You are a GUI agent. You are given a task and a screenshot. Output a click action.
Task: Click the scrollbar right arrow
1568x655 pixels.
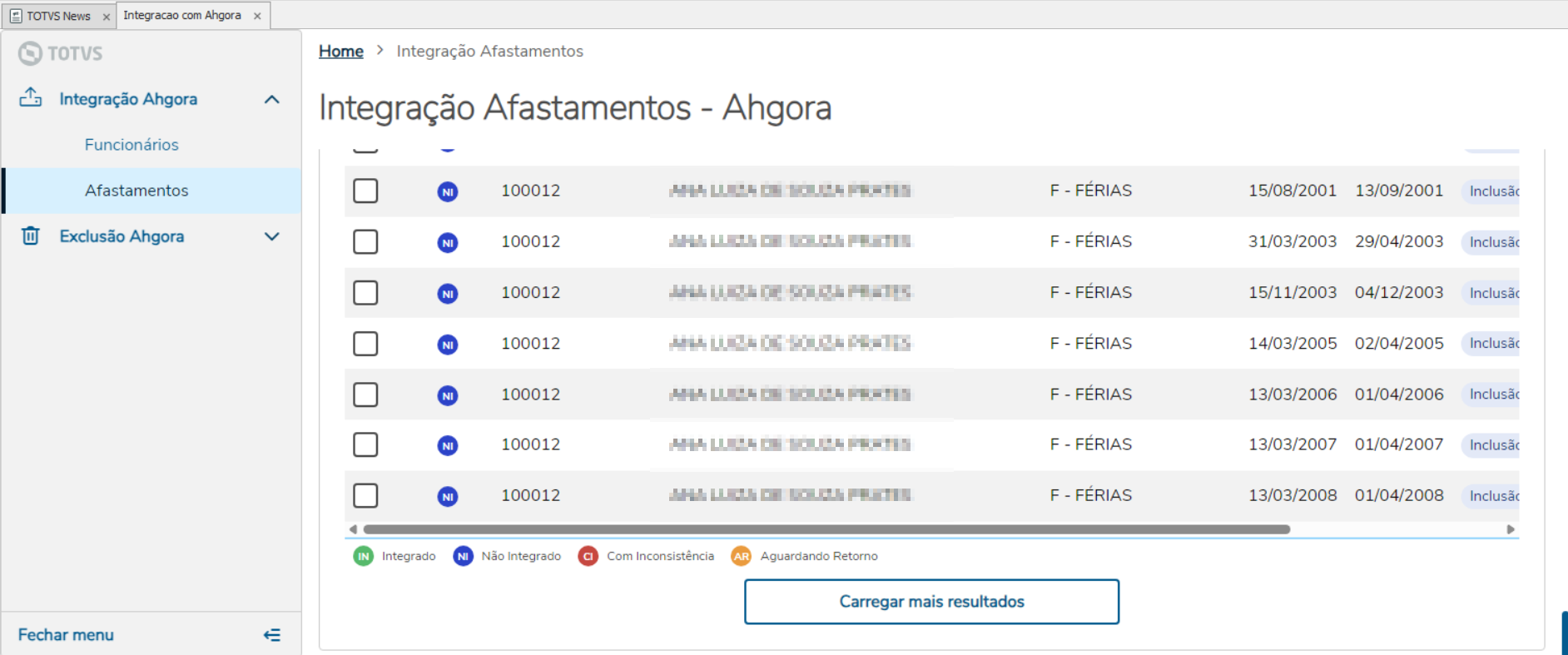[x=1511, y=529]
